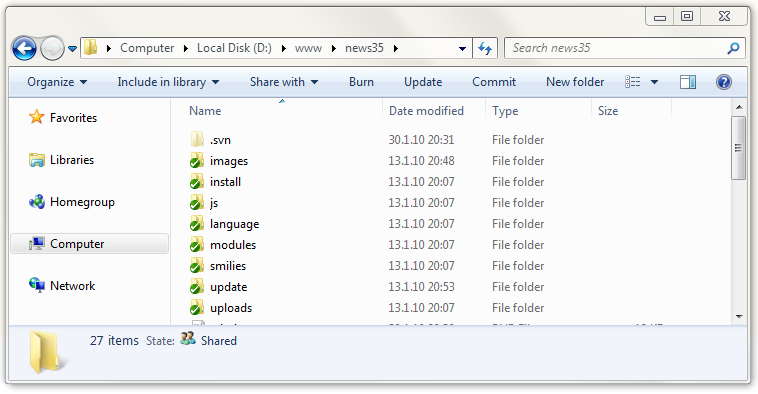Select the uploads folder icon
758x394 pixels.
(x=197, y=308)
